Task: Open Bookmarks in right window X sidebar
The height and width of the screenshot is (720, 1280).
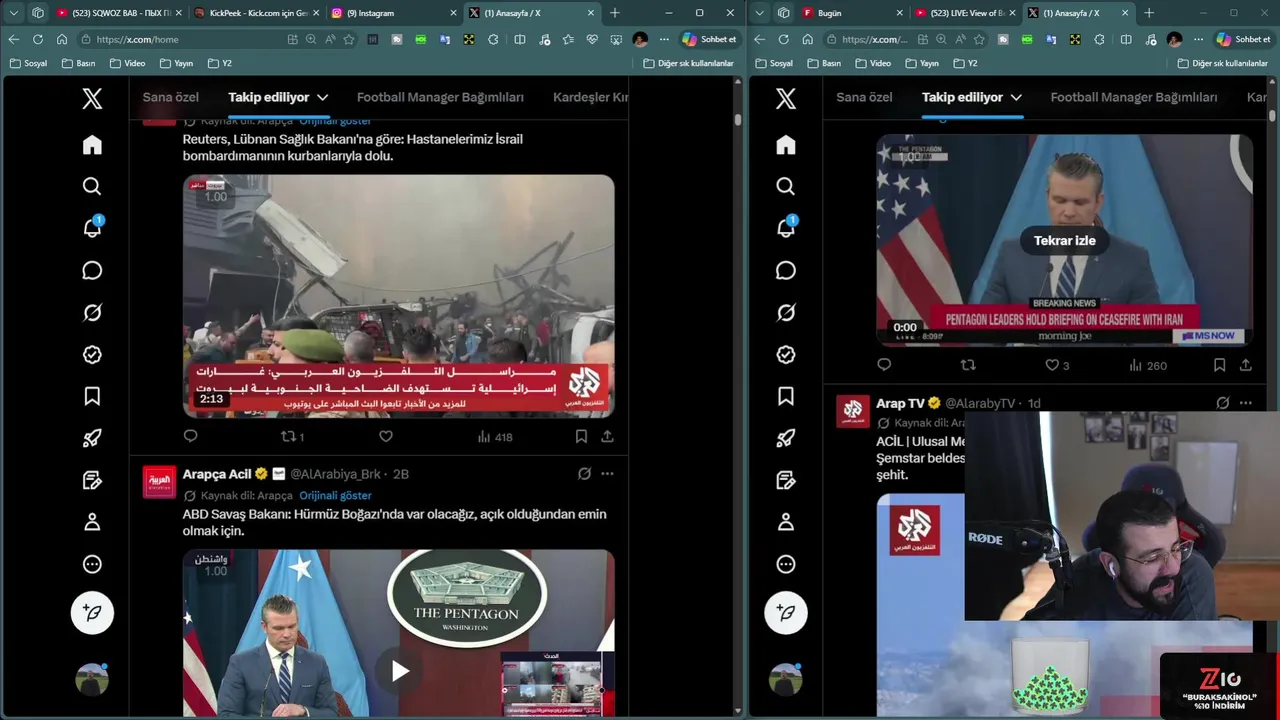Action: pos(786,397)
